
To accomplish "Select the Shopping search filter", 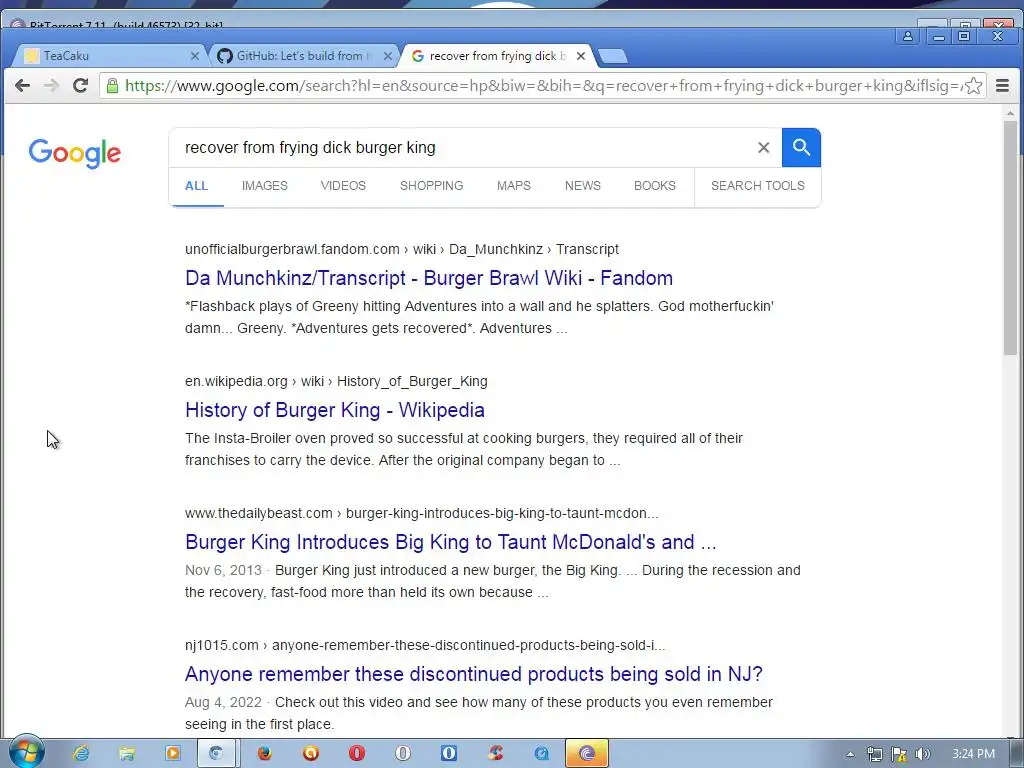I will point(432,186).
